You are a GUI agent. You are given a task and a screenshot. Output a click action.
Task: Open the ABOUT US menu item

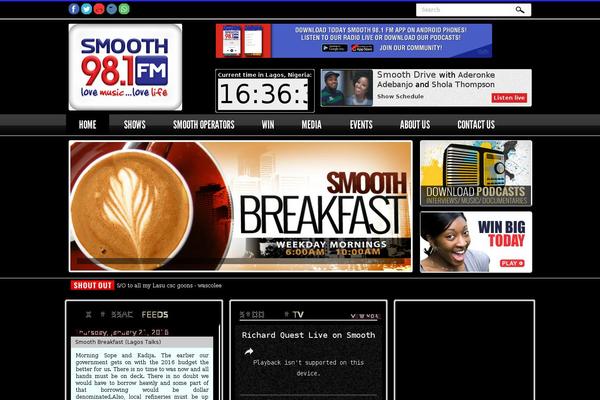[x=415, y=125]
